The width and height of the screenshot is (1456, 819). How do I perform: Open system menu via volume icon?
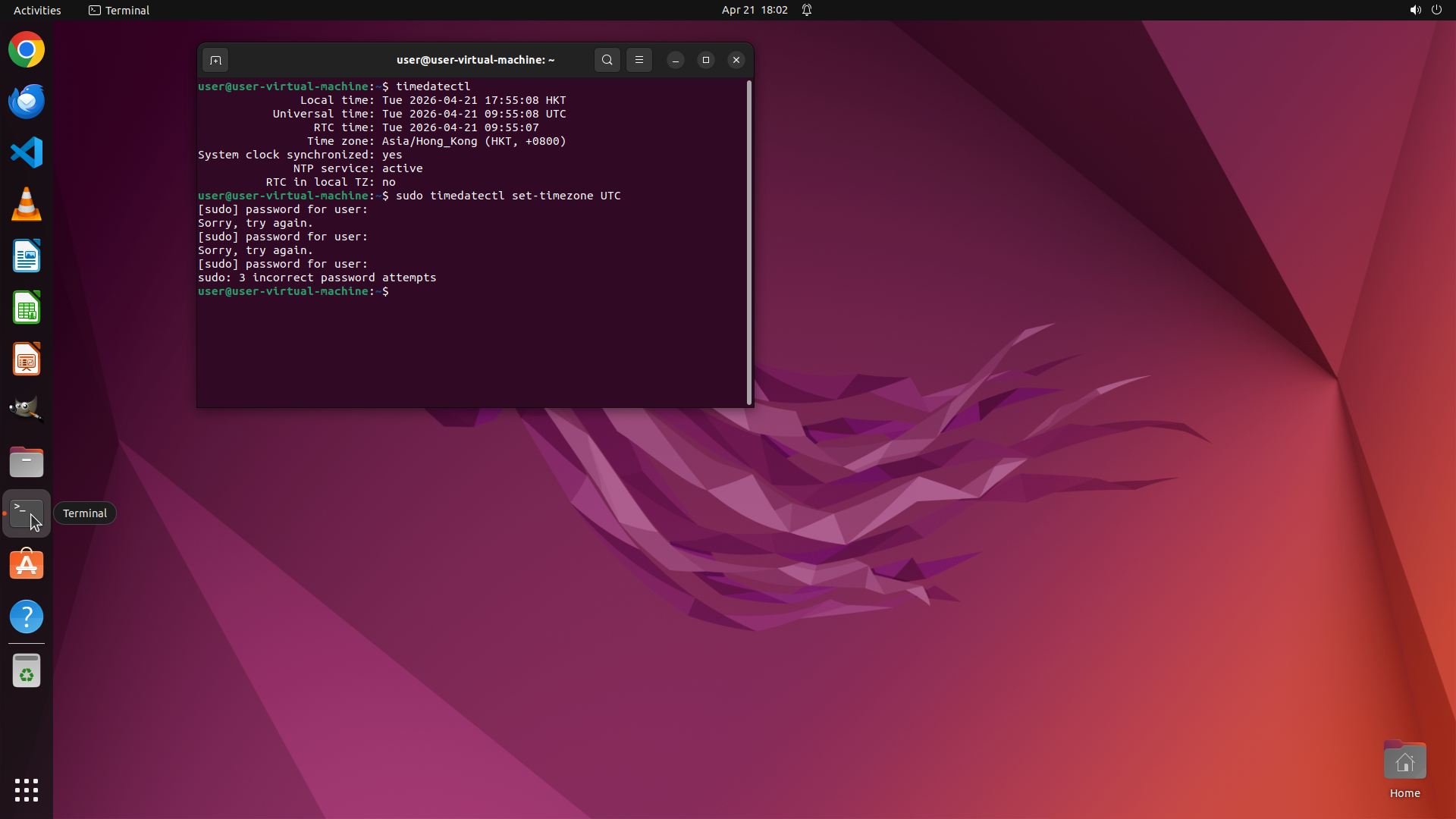pyautogui.click(x=1415, y=10)
